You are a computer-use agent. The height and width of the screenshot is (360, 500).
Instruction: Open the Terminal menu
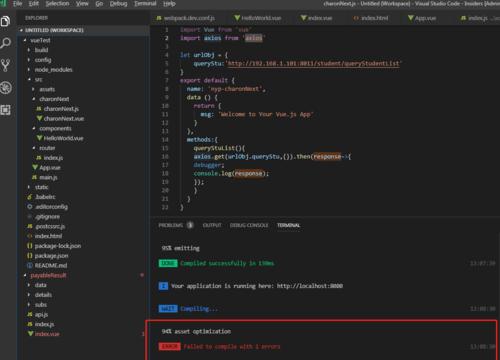(x=145, y=4)
